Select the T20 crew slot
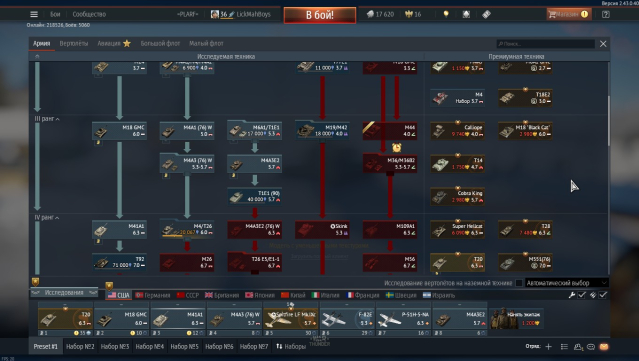This screenshot has width=639, height=361. click(65, 319)
